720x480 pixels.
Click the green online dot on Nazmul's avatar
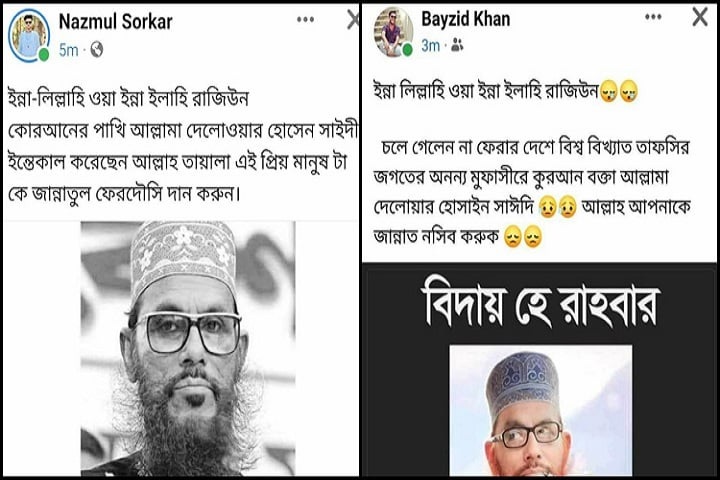(44, 55)
